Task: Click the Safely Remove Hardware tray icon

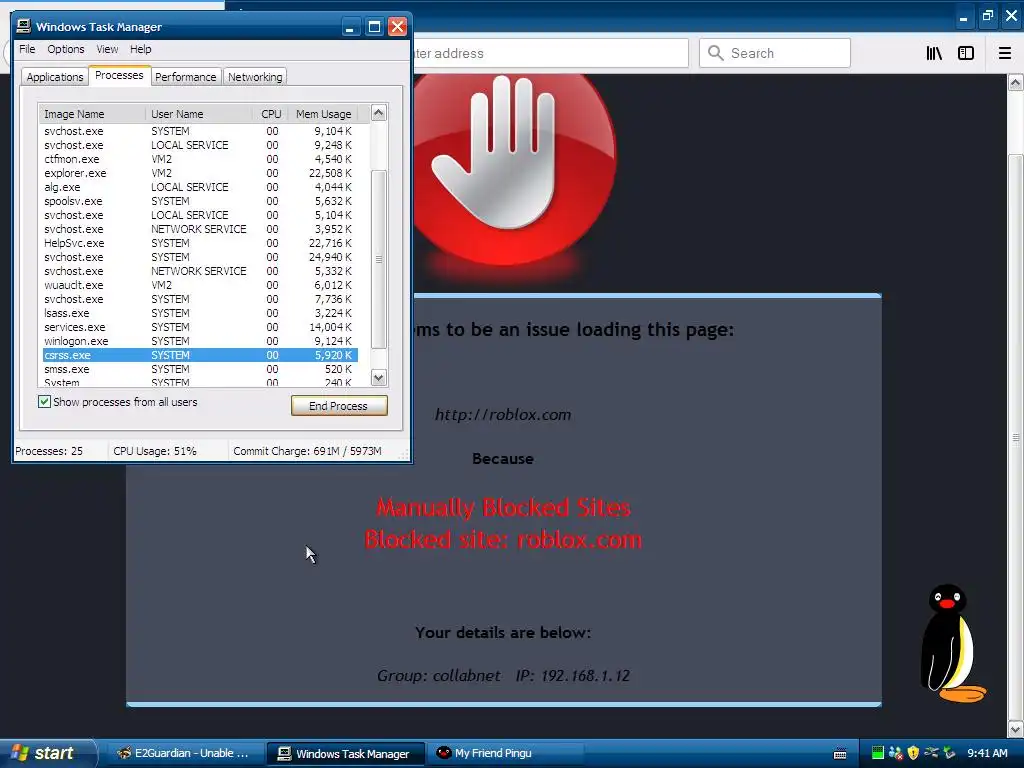Action: pyautogui.click(x=949, y=753)
